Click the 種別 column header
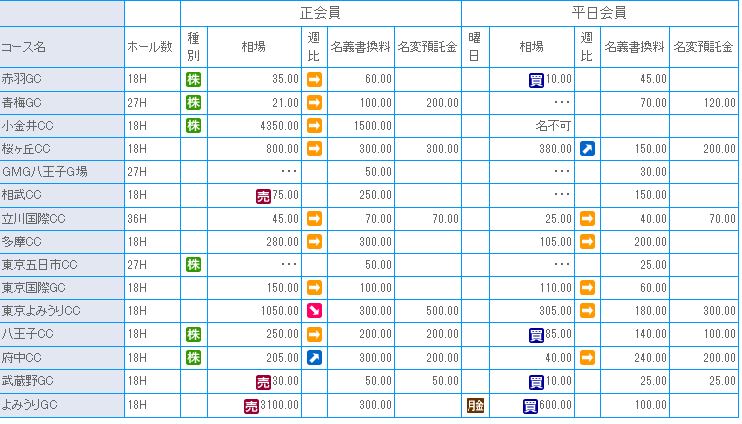 [194, 47]
